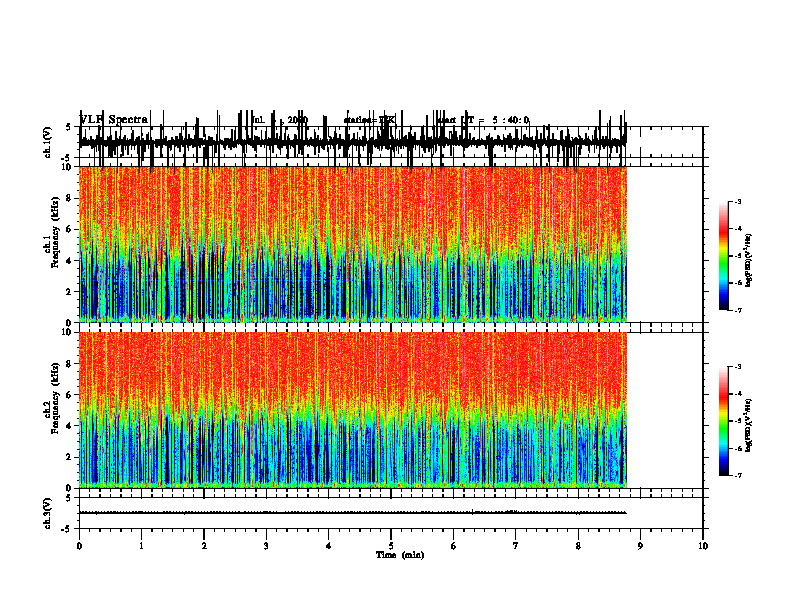Click time axis tick label "0"

(79, 546)
